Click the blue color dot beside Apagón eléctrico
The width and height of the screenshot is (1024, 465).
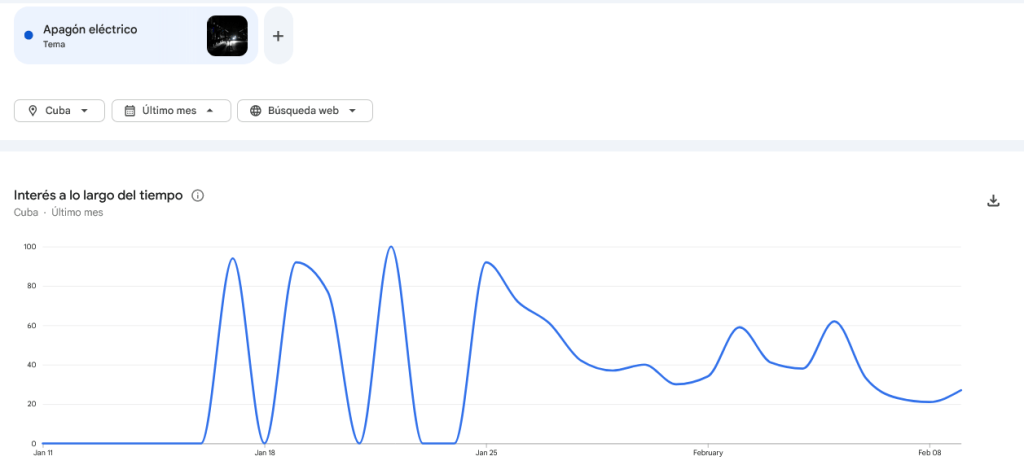tap(28, 36)
